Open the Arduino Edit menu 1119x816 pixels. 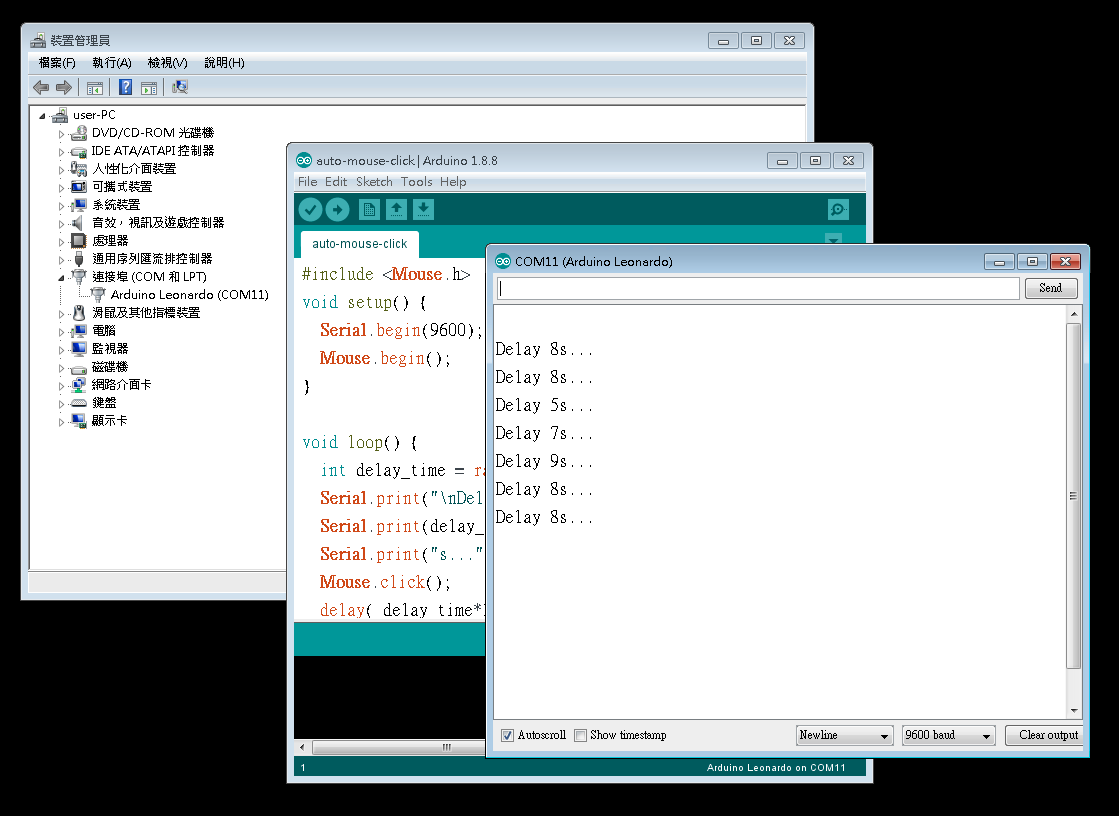click(336, 182)
